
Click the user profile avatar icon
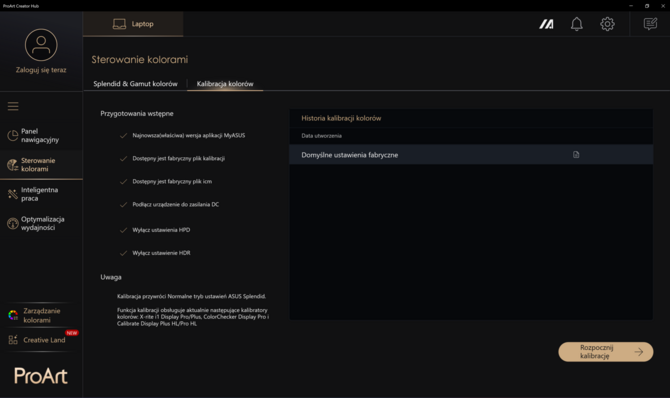[41, 45]
